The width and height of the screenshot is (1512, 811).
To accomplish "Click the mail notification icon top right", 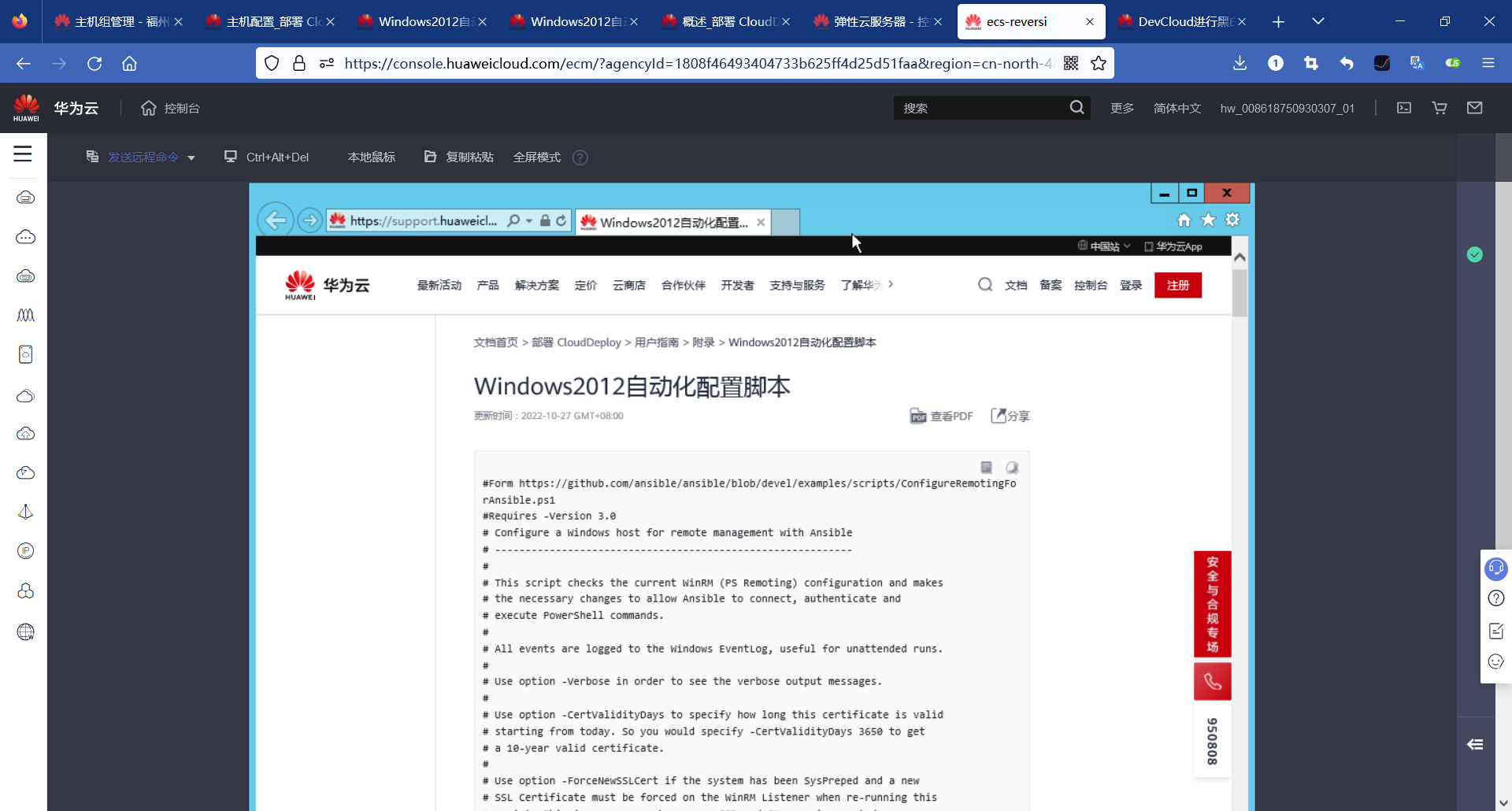I will point(1475,108).
